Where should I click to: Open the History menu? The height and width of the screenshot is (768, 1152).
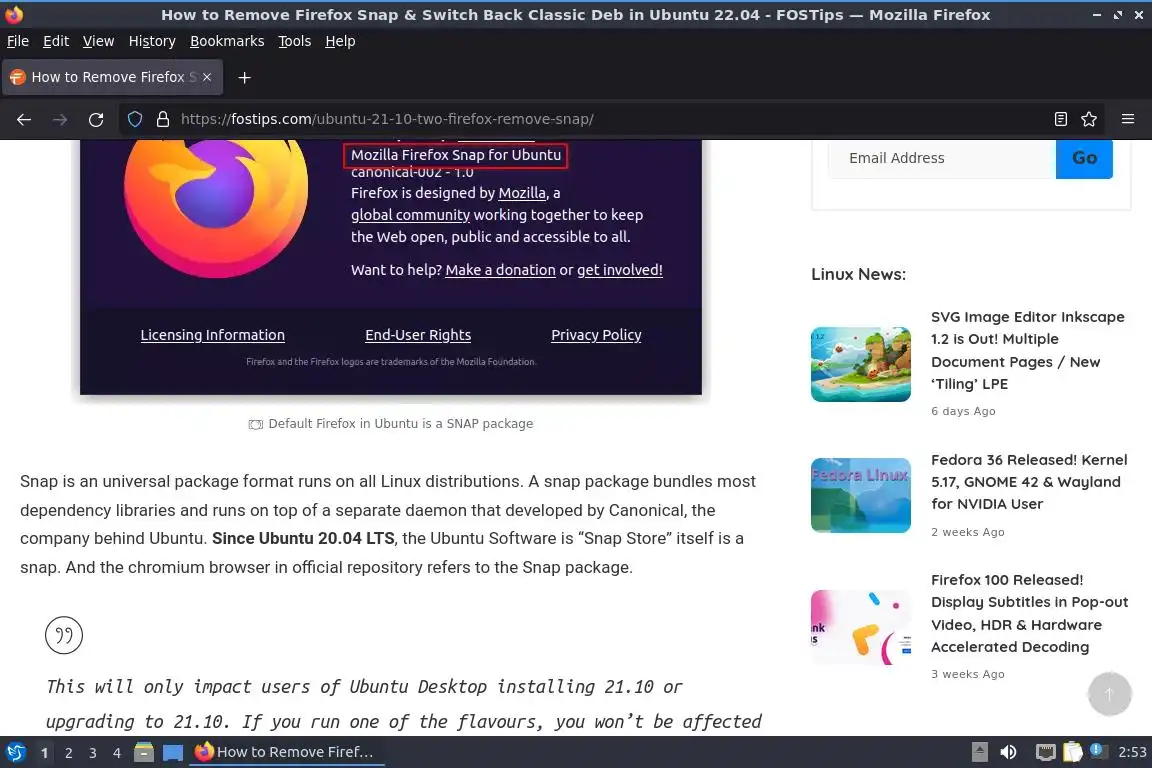pyautogui.click(x=152, y=41)
